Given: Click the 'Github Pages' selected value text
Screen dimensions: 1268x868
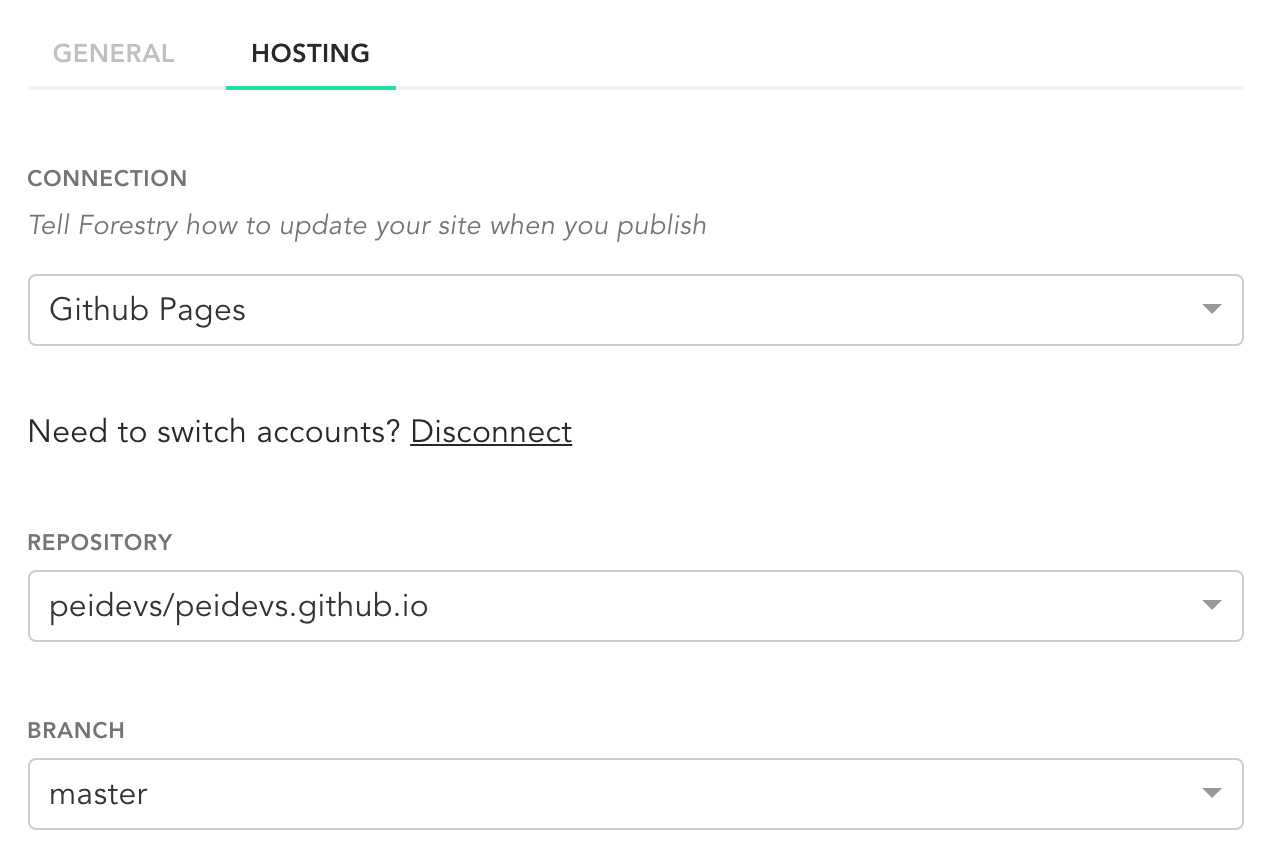Looking at the screenshot, I should click(x=147, y=310).
